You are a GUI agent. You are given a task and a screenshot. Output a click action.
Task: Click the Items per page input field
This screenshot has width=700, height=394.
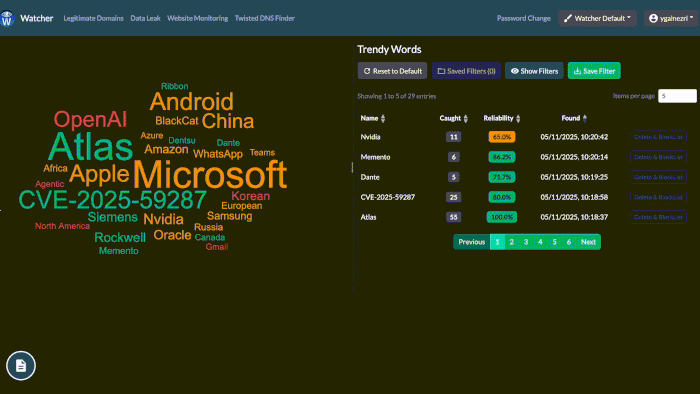[677, 96]
